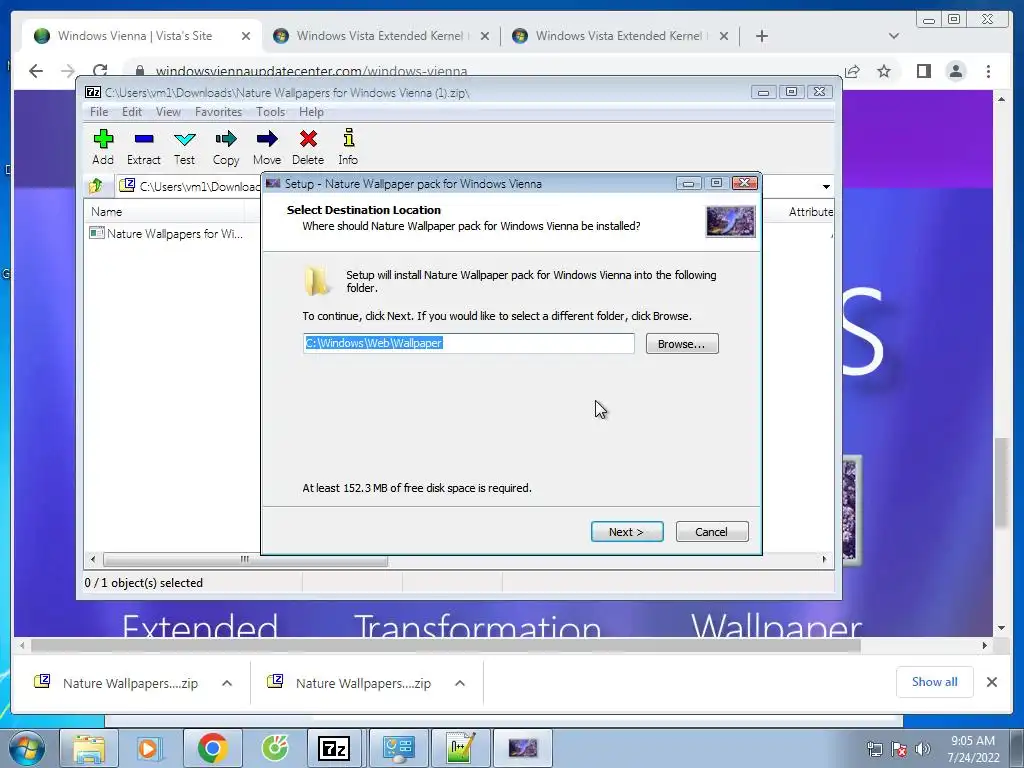Open Chrome tab search dropdown

[894, 36]
